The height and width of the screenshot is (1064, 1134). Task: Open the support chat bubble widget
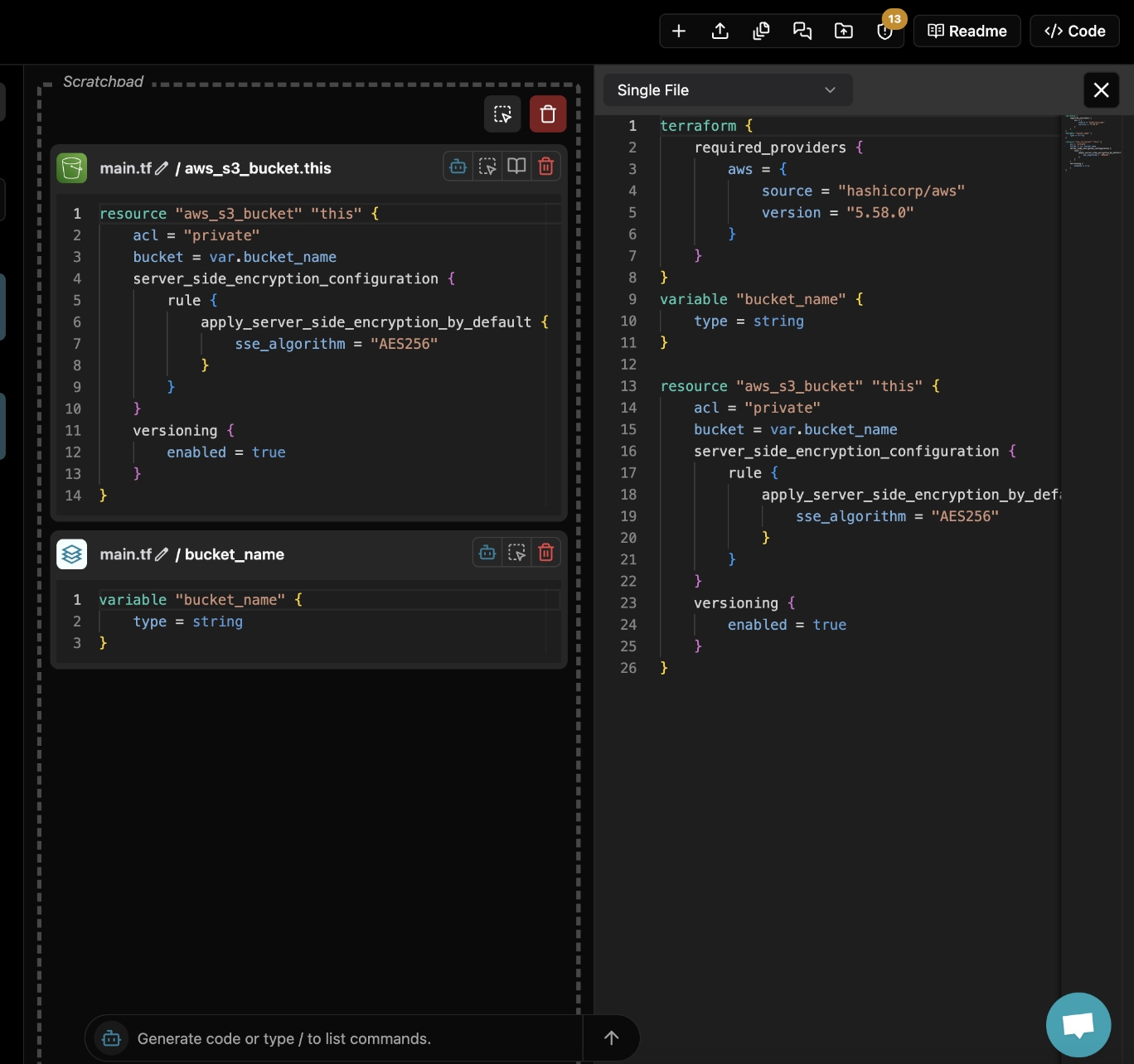click(x=1078, y=1025)
